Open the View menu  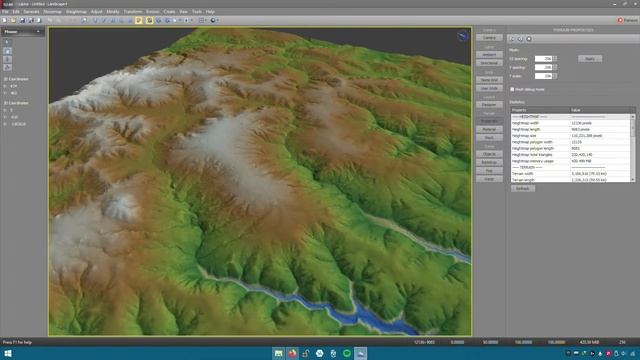184,12
